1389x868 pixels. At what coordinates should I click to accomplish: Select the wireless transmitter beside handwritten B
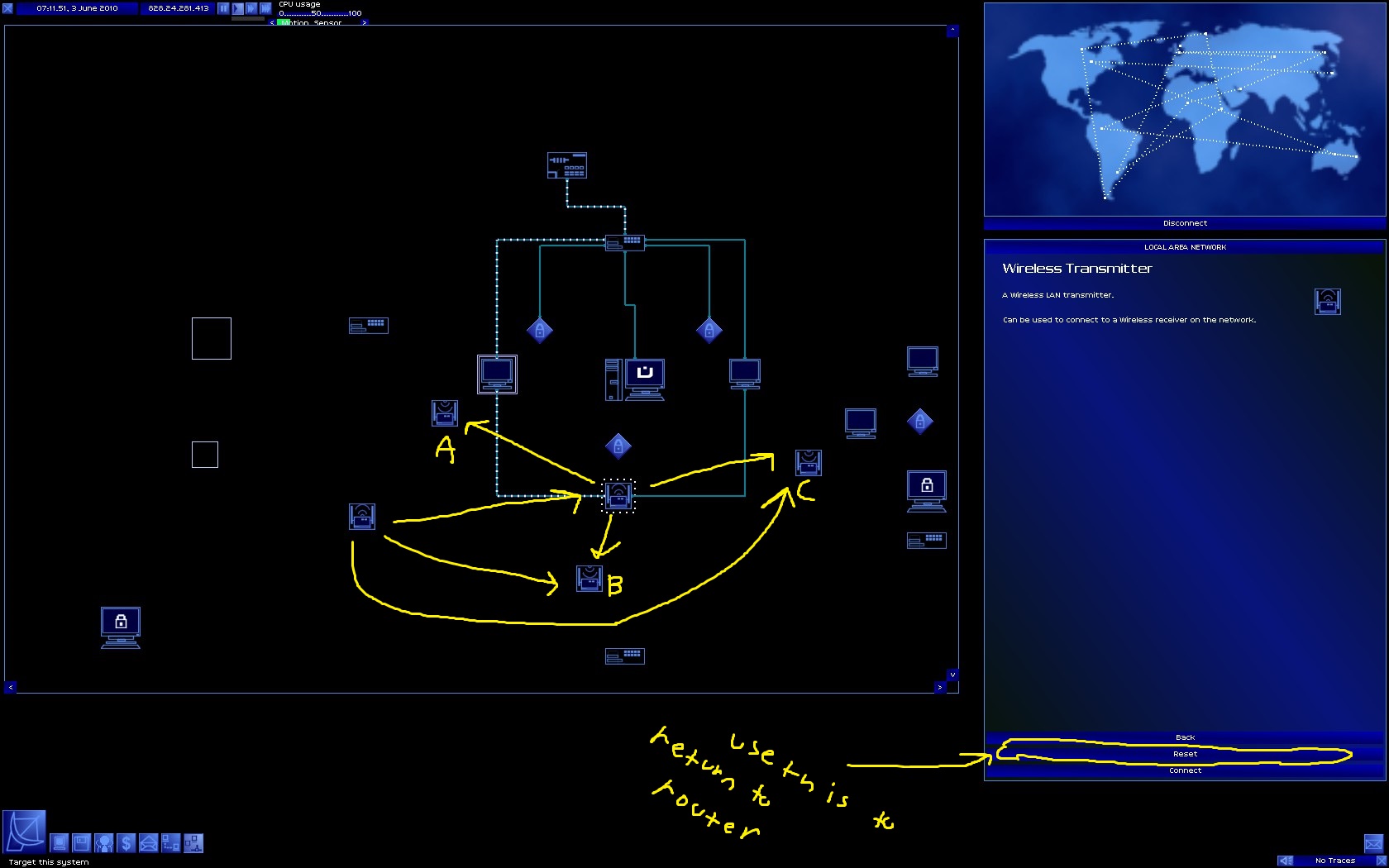click(589, 579)
